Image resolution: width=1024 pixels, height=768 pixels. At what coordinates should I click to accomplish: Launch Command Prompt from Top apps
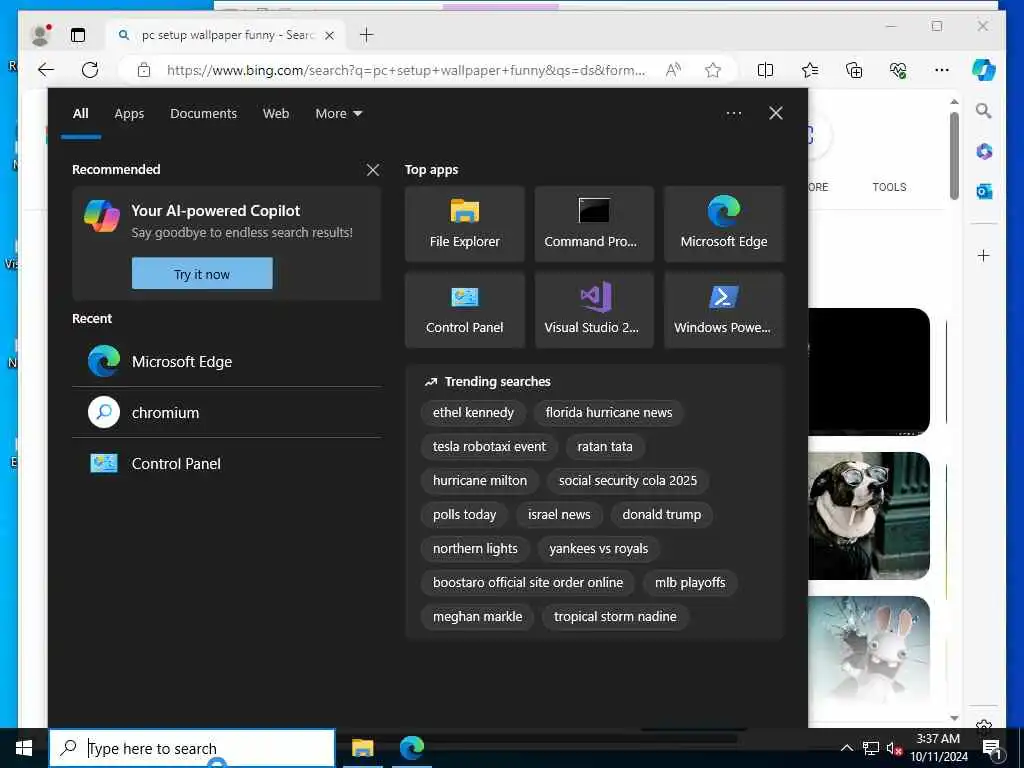tap(594, 224)
